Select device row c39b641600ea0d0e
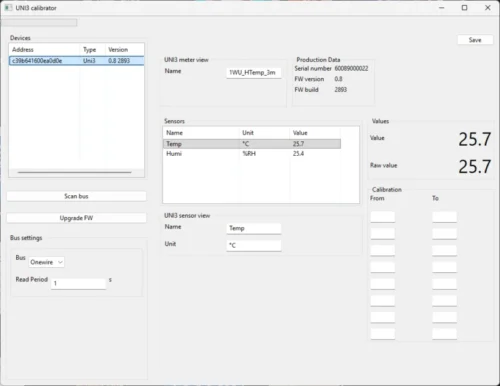Viewport: 500px width, 386px height. 77,61
